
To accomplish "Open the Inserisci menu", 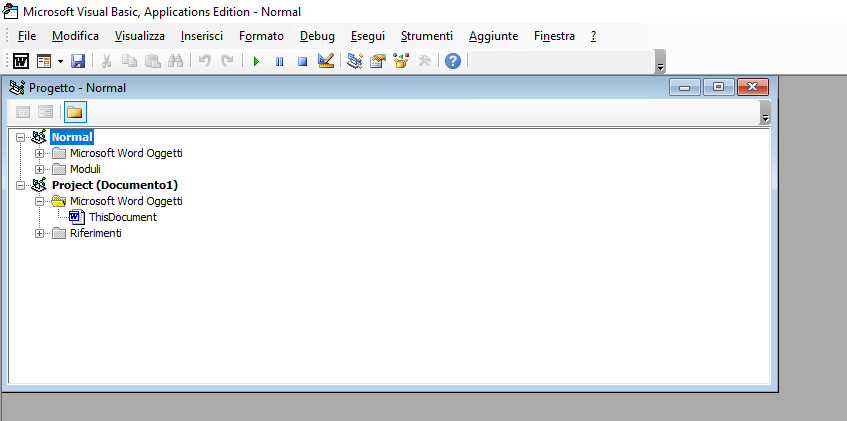I will (x=202, y=35).
